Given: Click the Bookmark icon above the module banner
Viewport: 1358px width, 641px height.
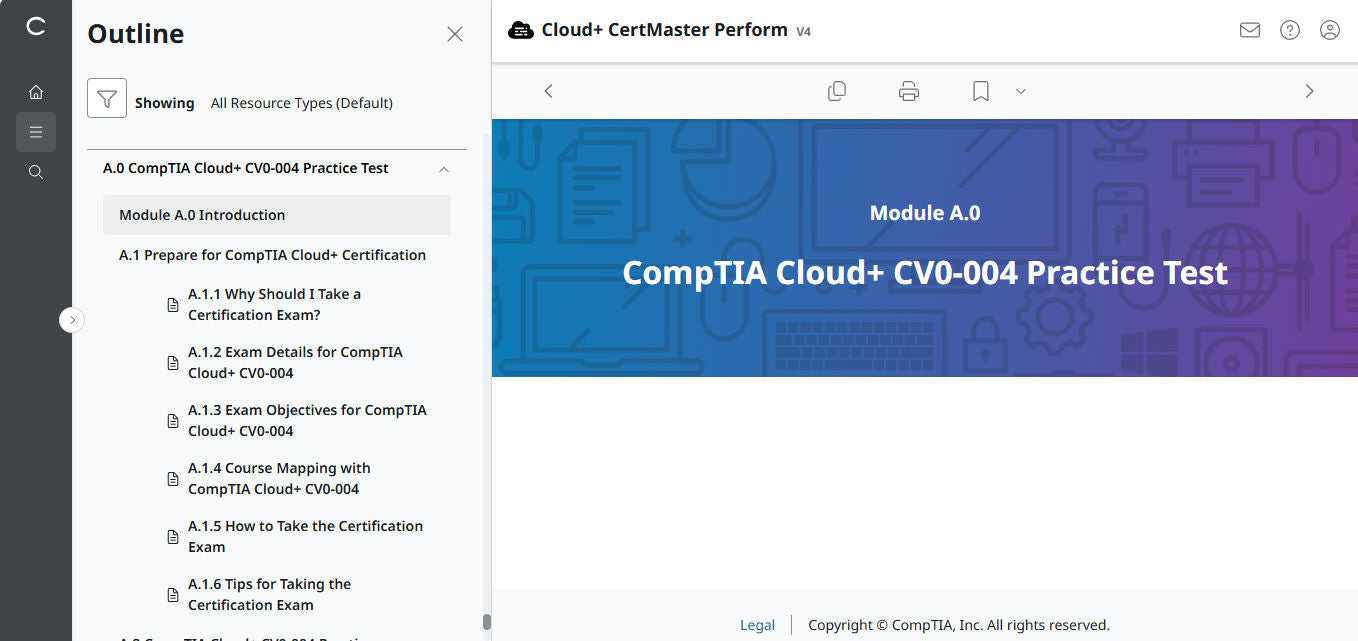Looking at the screenshot, I should point(980,90).
